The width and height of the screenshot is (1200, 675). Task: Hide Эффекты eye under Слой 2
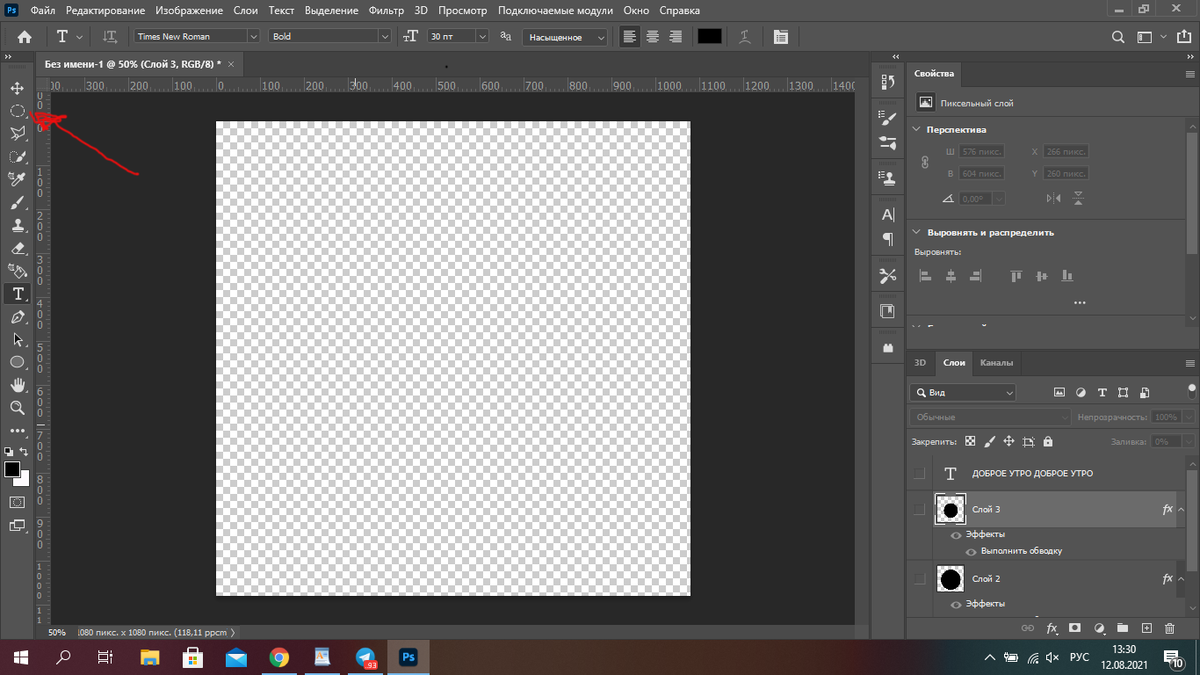(956, 604)
